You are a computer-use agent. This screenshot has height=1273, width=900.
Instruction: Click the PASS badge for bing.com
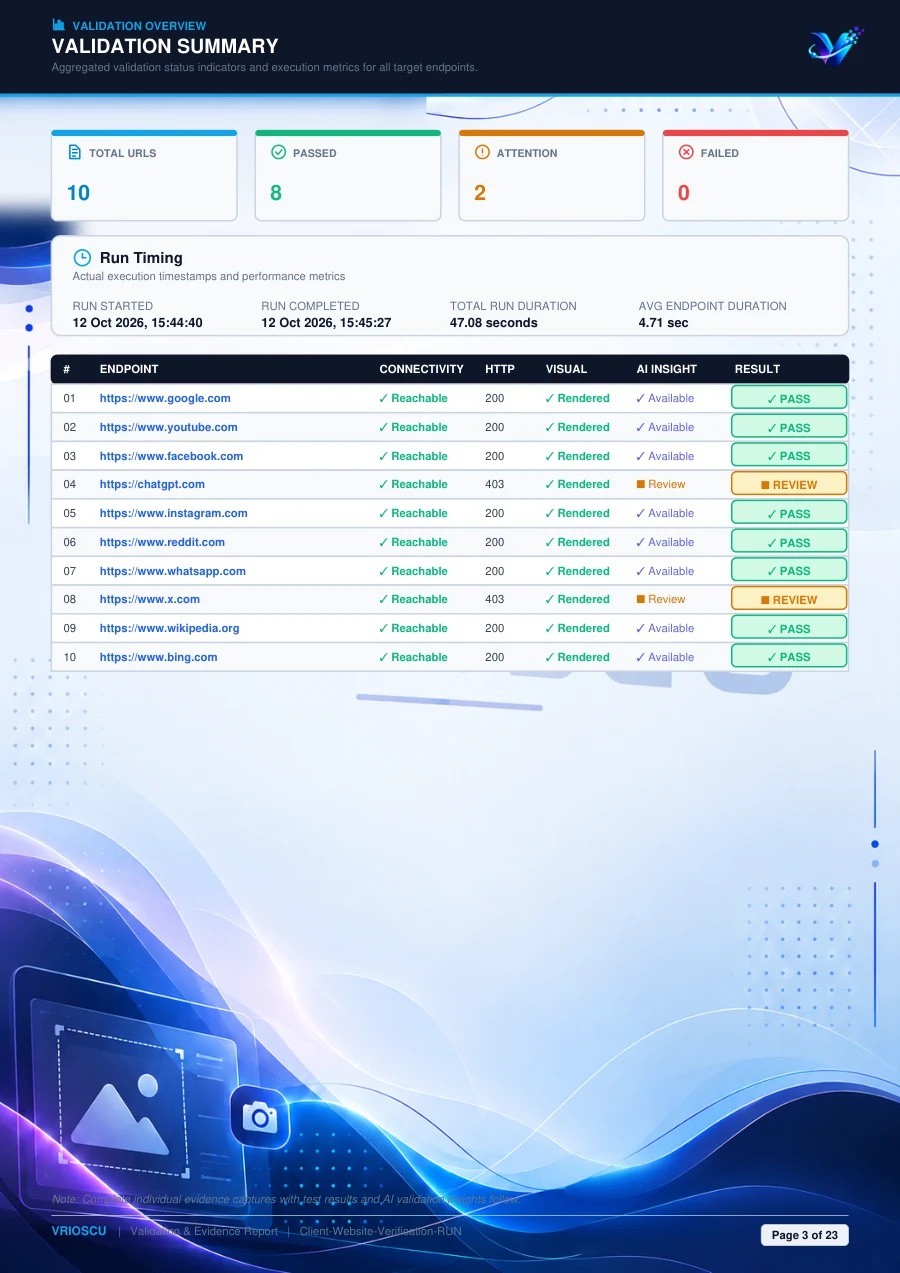(789, 657)
